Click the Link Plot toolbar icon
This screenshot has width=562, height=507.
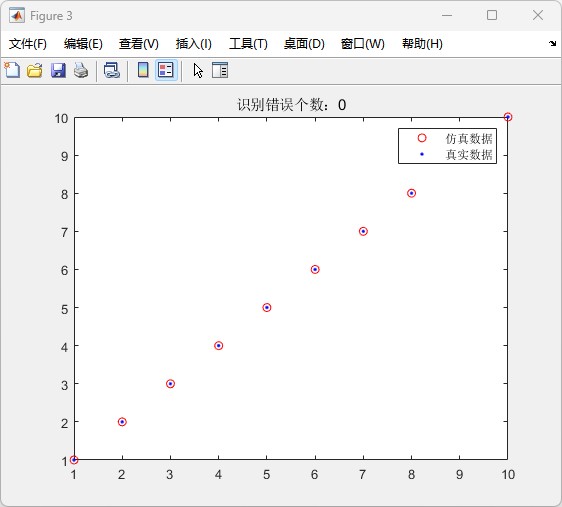click(x=112, y=70)
